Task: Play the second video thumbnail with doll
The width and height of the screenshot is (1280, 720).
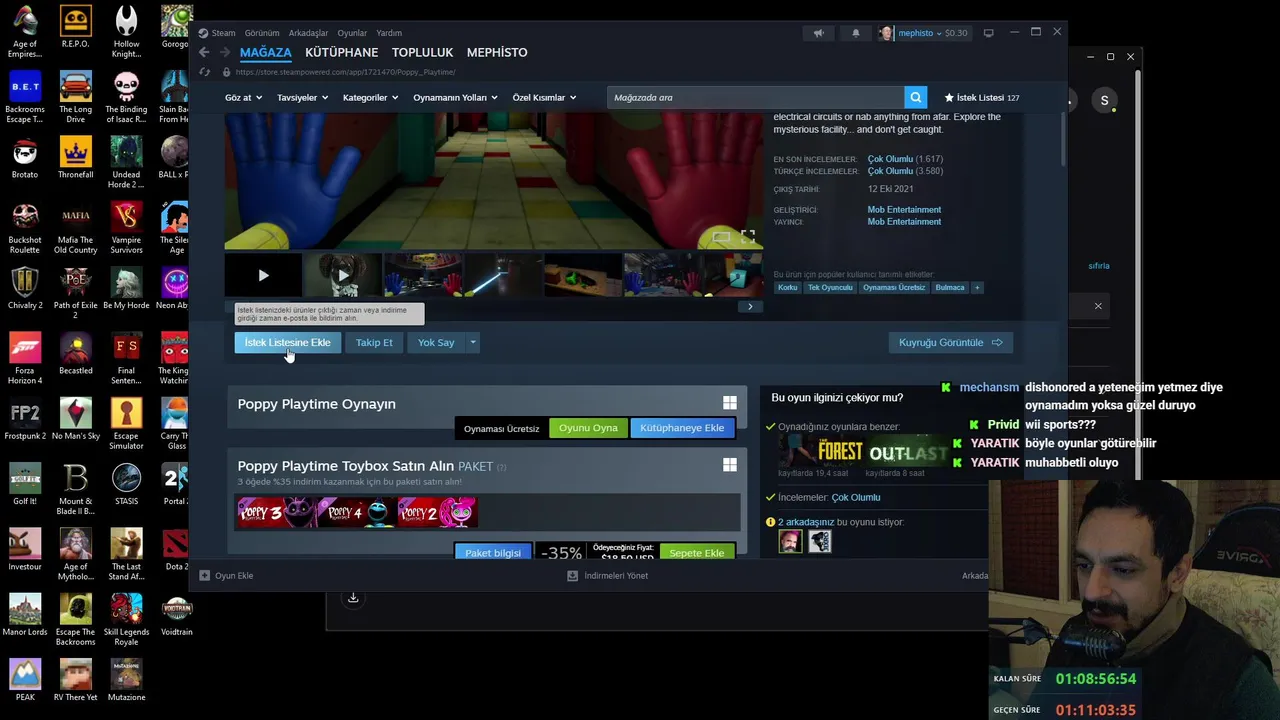Action: coord(343,275)
